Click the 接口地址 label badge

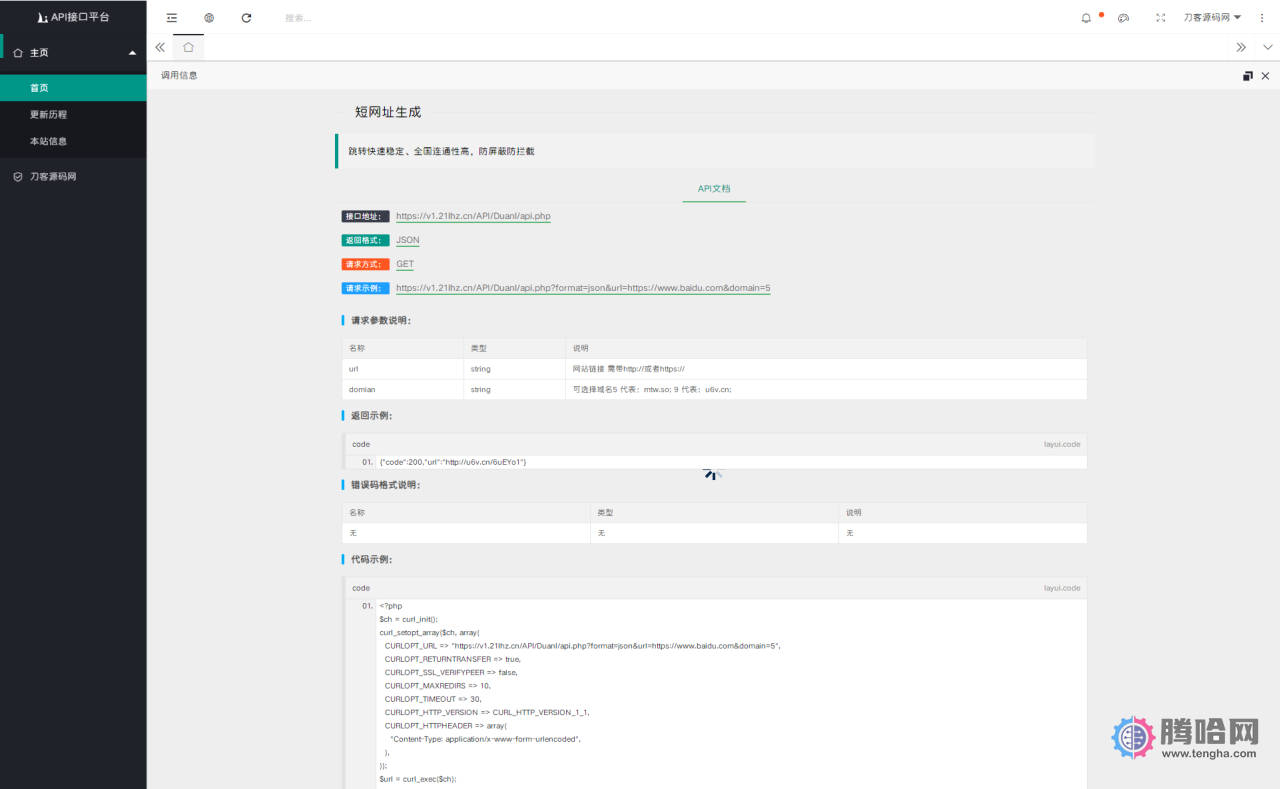[x=366, y=216]
